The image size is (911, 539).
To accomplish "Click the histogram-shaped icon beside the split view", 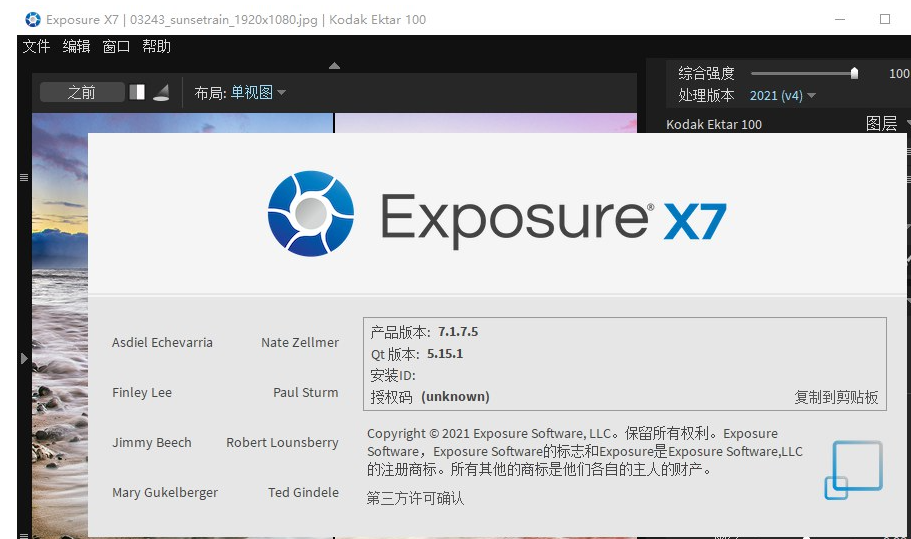I will click(161, 92).
